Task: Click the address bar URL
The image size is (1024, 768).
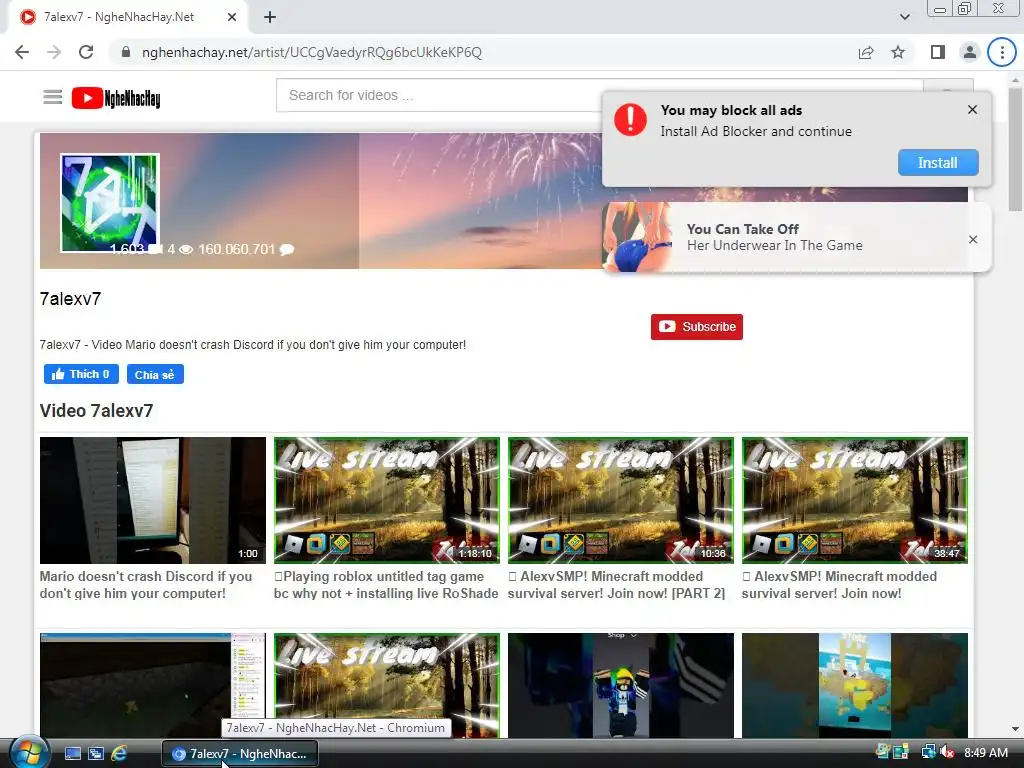Action: (312, 52)
